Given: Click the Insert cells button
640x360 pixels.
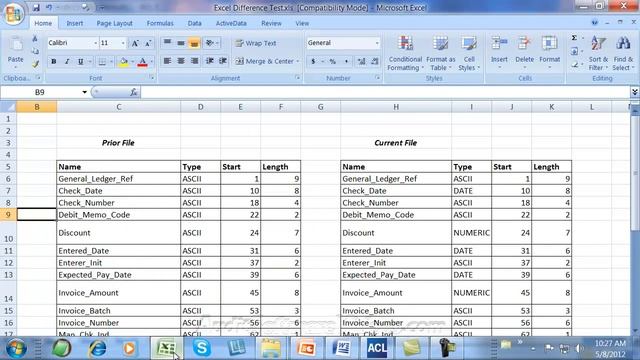Looking at the screenshot, I should click(x=499, y=51).
